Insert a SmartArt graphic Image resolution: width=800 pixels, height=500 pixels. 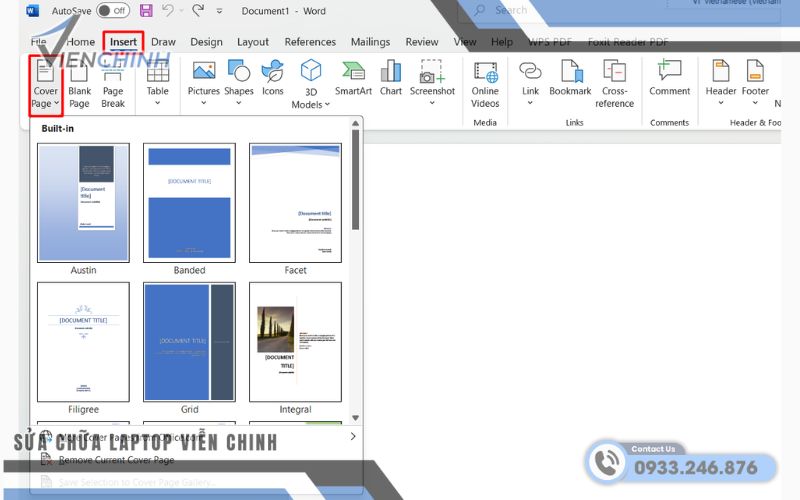[x=353, y=78]
